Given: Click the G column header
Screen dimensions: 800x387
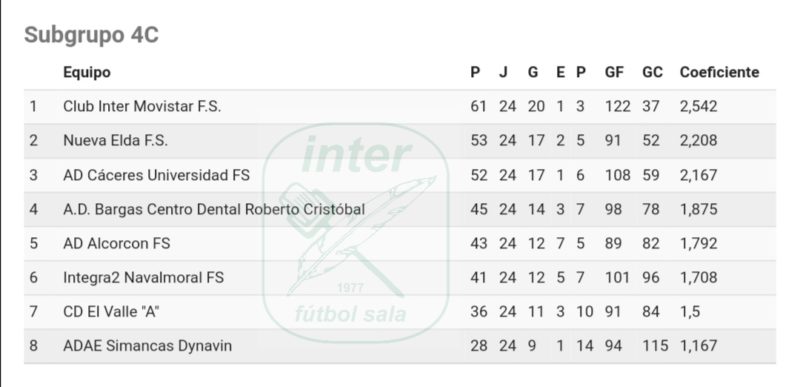Looking at the screenshot, I should click(533, 72).
